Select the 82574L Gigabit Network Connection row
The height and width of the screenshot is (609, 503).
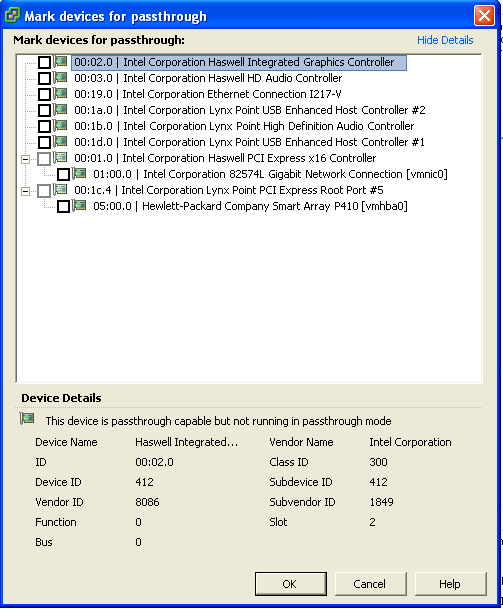270,174
